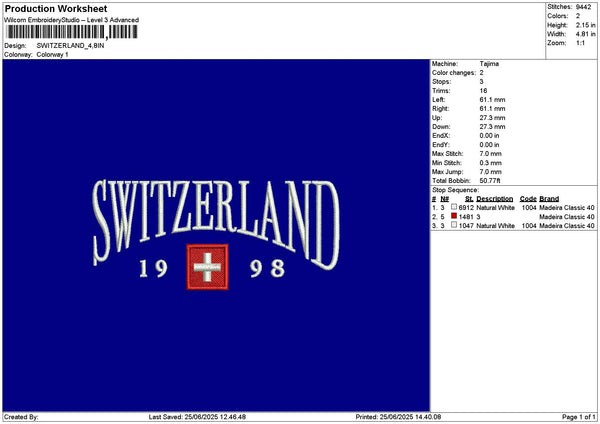The height and width of the screenshot is (424, 600).
Task: Click the stitch count '1047' in stop 3
Action: [x=466, y=226]
